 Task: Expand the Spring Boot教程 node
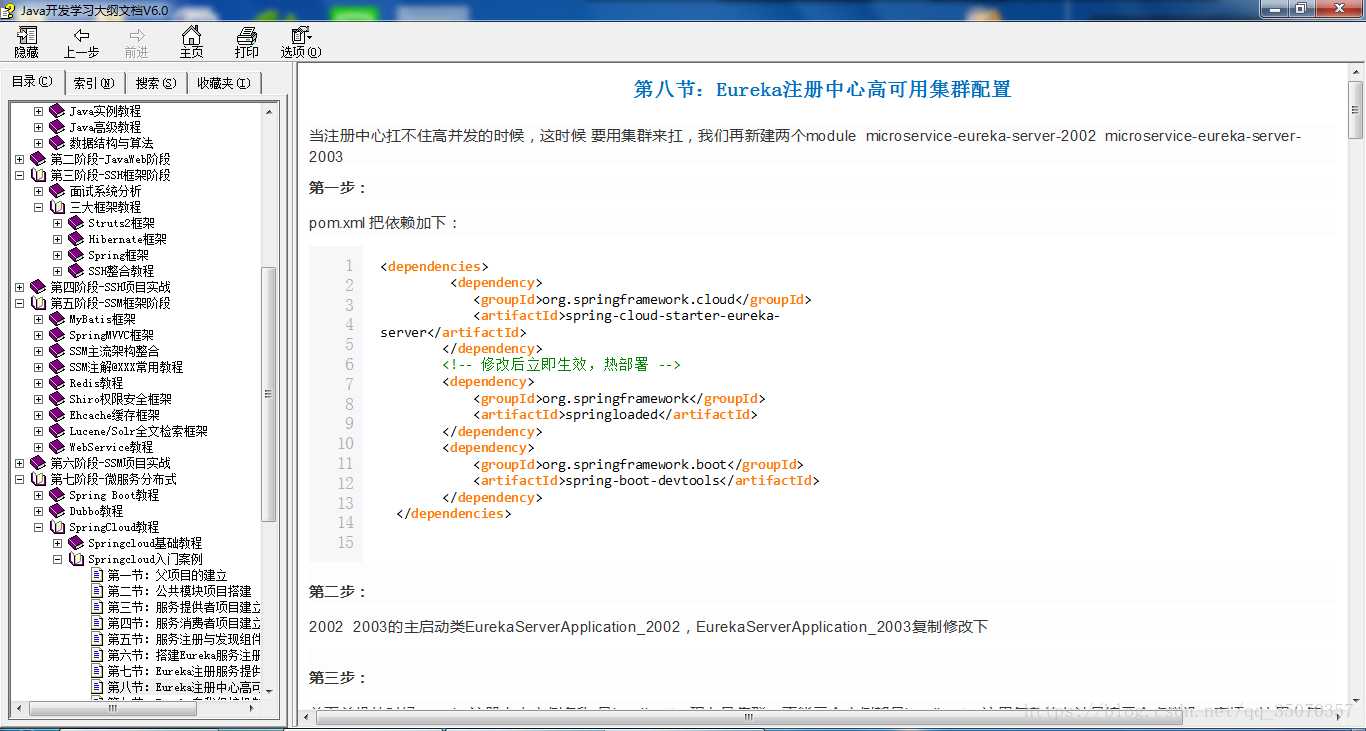tap(38, 495)
